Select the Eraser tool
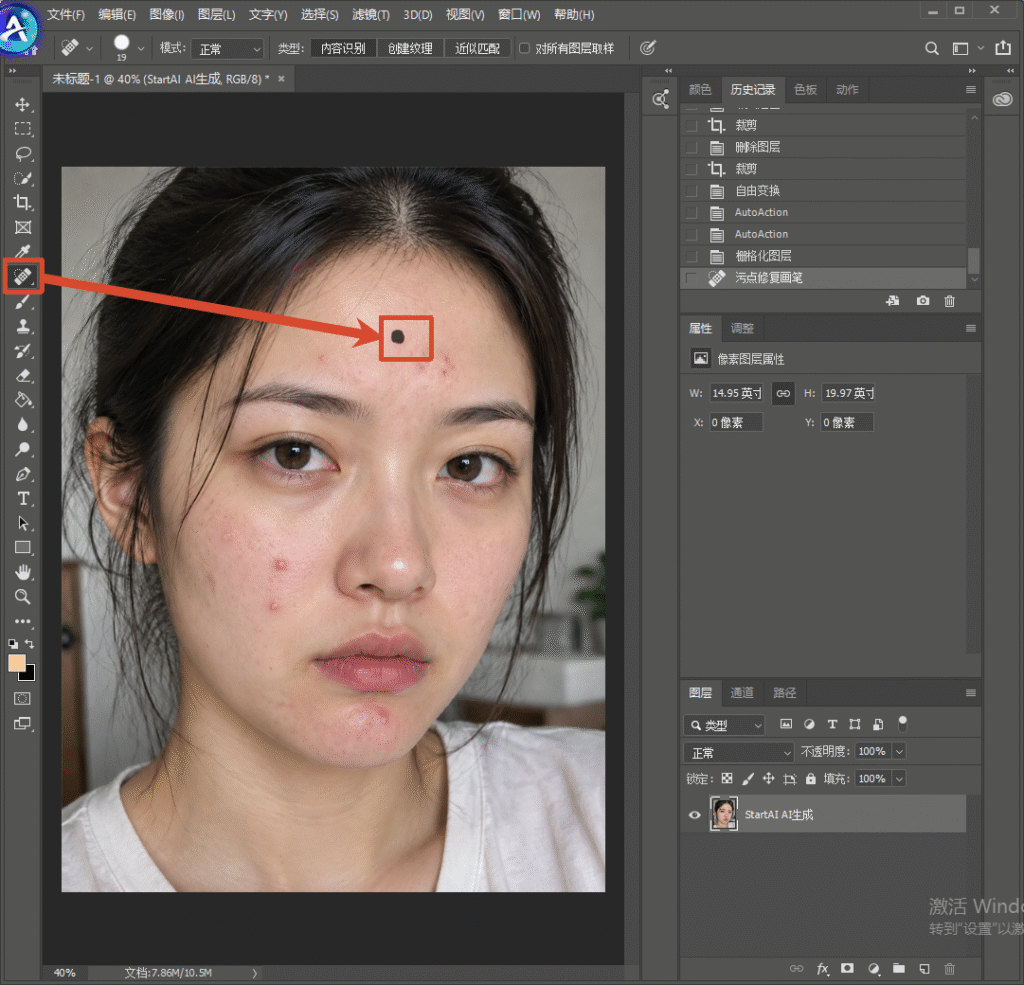This screenshot has height=985, width=1024. (23, 376)
